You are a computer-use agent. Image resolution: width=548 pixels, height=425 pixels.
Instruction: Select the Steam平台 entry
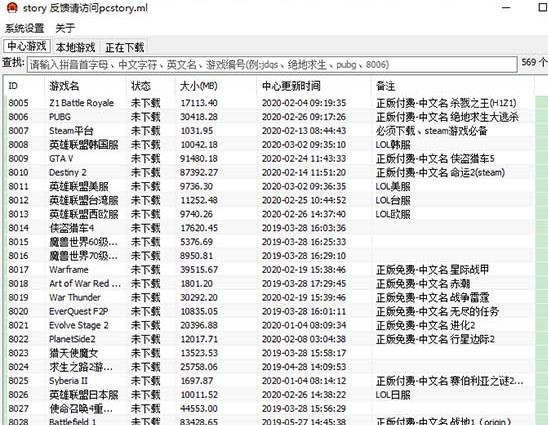pyautogui.click(x=269, y=131)
